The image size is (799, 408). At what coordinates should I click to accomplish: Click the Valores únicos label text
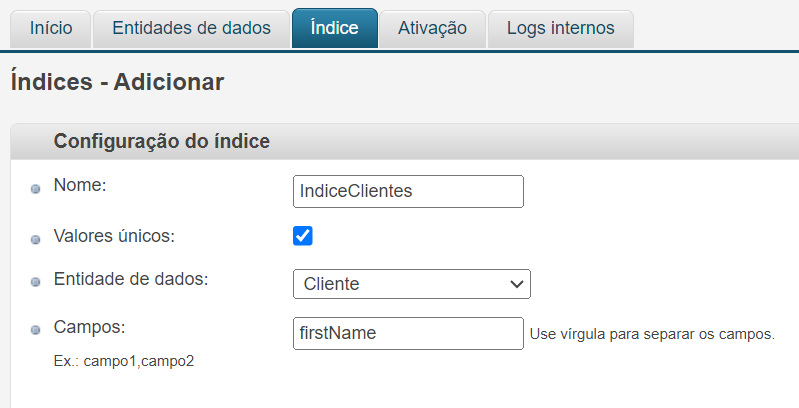tap(114, 237)
